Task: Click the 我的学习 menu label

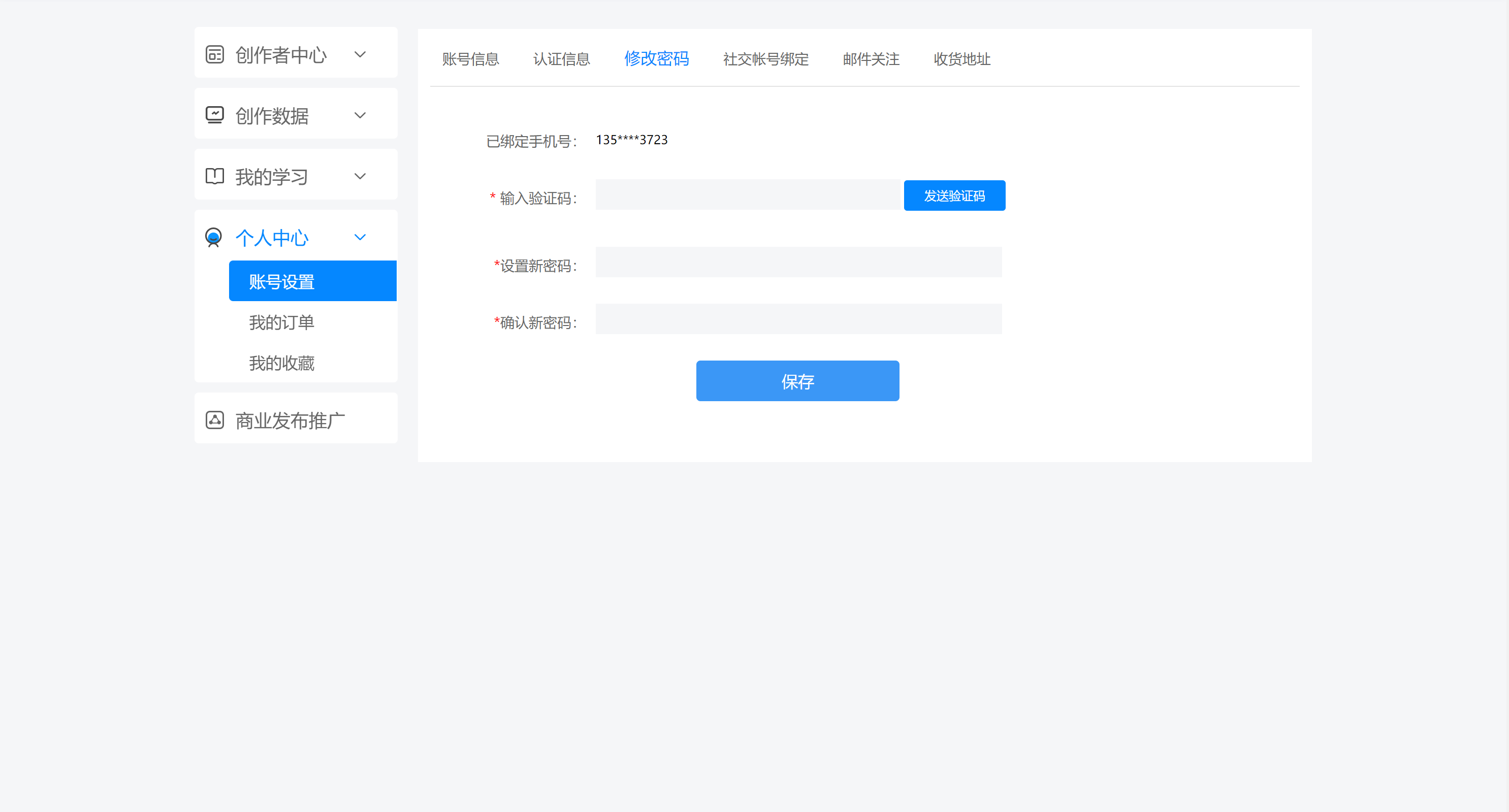Action: pyautogui.click(x=272, y=177)
